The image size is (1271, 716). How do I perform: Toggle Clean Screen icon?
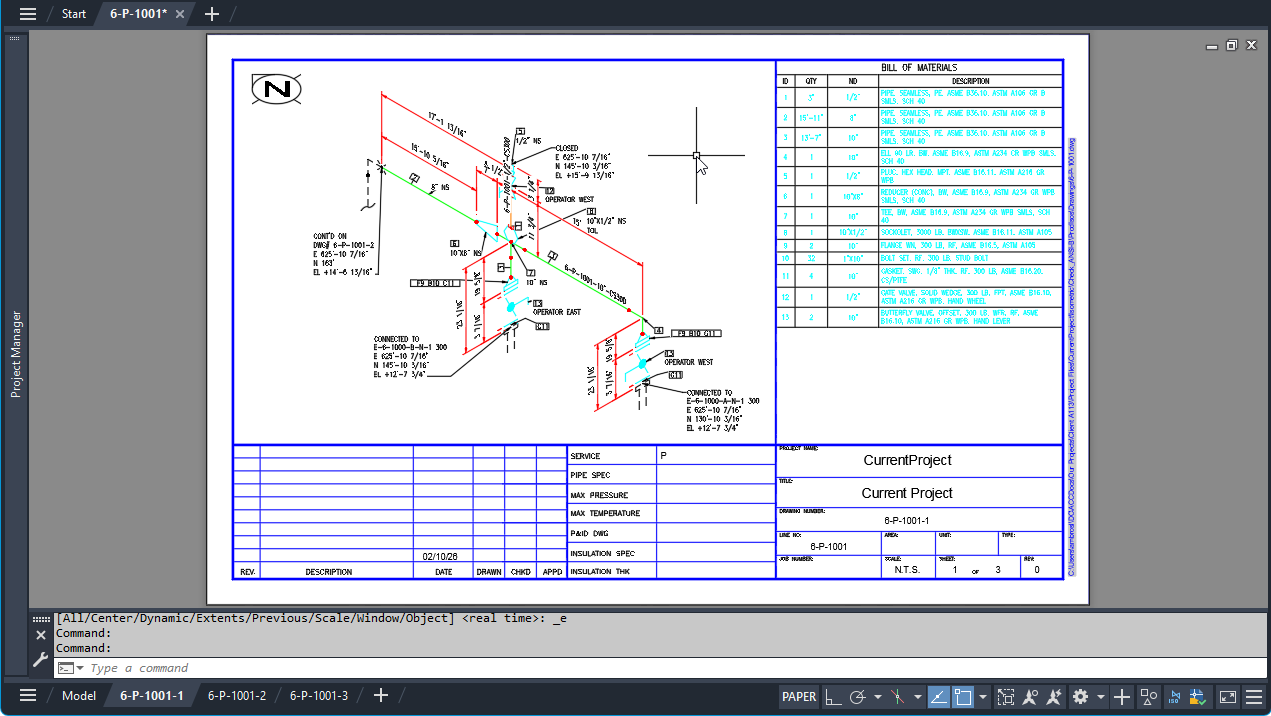pyautogui.click(x=1227, y=696)
